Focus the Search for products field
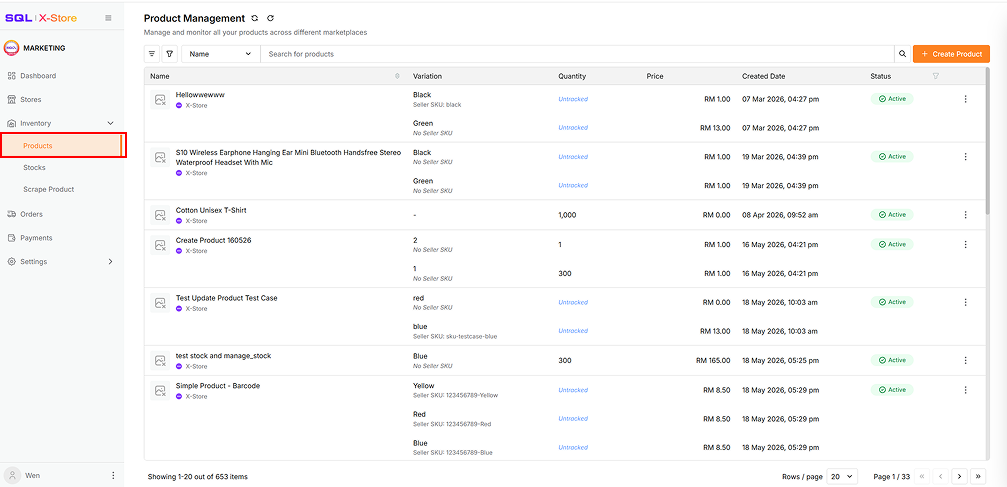1007x487 pixels. tap(577, 54)
